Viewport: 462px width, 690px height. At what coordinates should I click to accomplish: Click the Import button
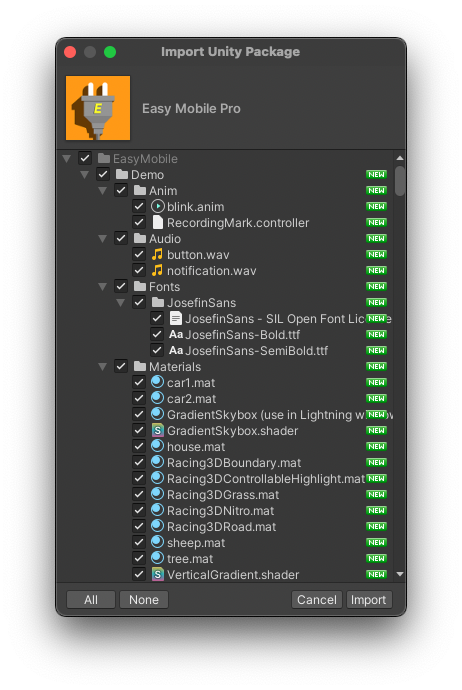tap(369, 599)
